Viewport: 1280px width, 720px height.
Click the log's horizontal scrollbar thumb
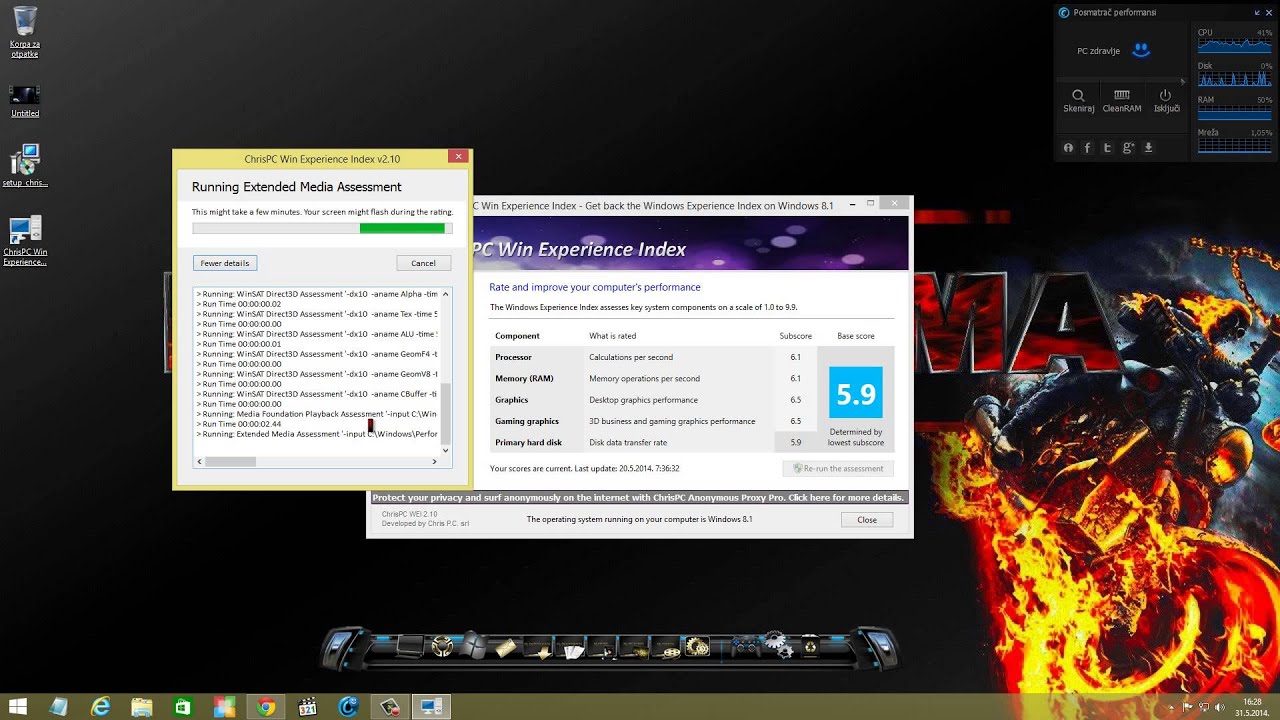click(230, 461)
